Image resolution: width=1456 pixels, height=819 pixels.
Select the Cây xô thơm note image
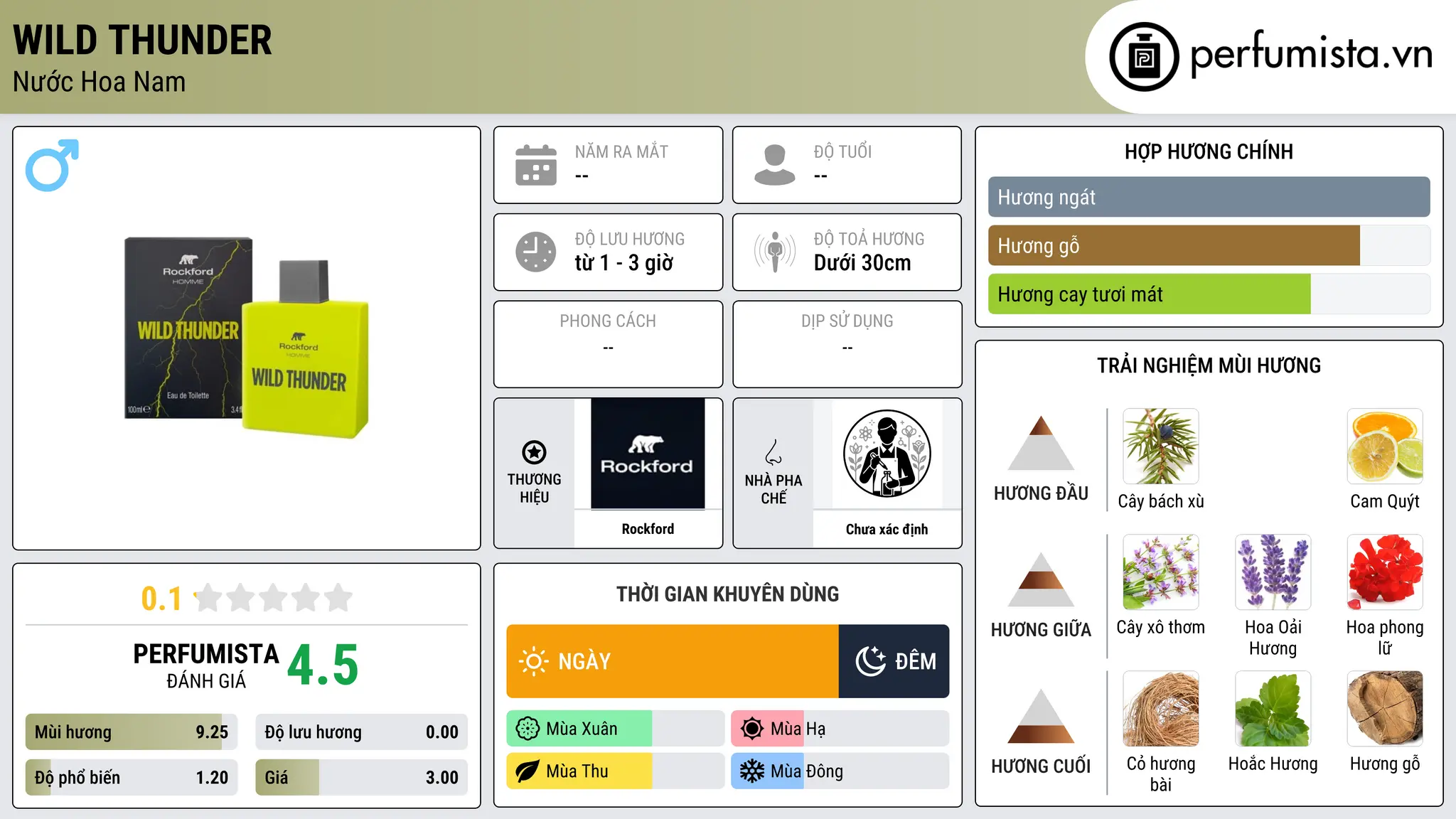(1161, 572)
